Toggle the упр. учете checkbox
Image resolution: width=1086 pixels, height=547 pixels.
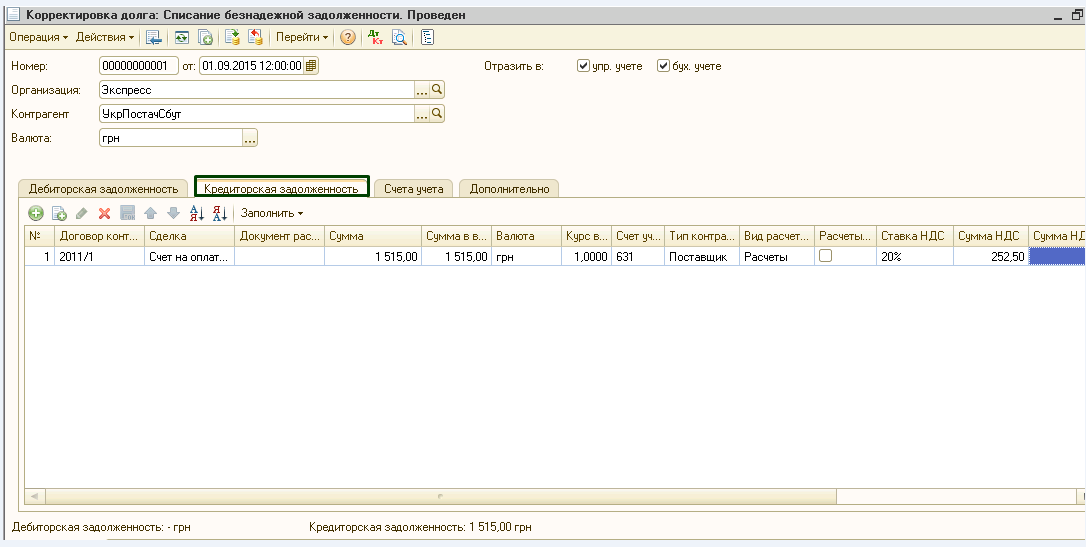point(583,66)
